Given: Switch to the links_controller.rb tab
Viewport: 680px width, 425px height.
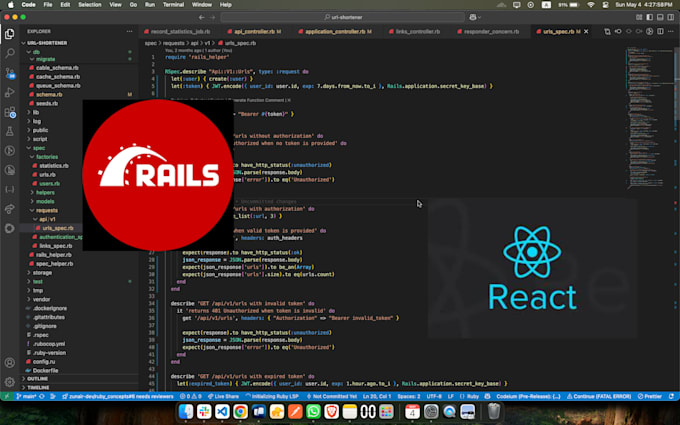Looking at the screenshot, I should (x=417, y=32).
